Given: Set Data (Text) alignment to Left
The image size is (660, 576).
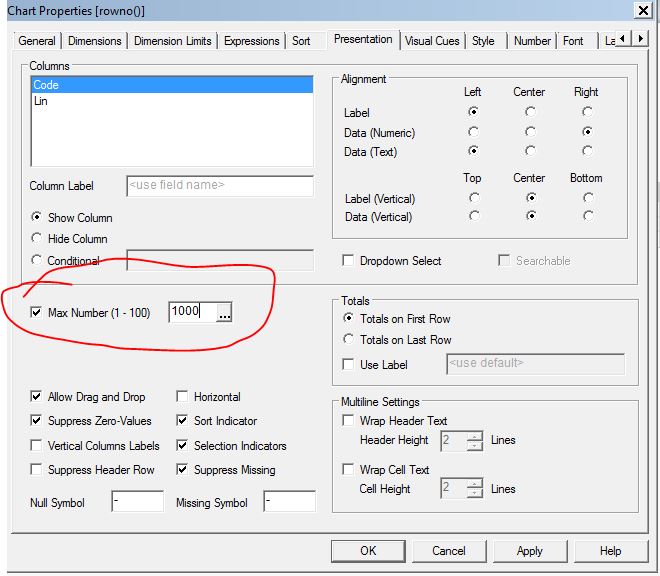Looking at the screenshot, I should [x=473, y=151].
